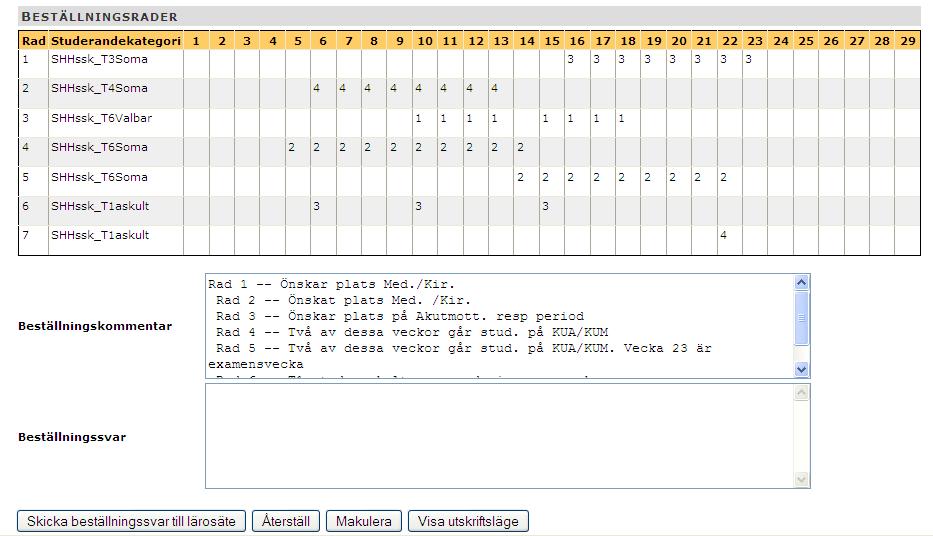Click week 5 value 2 in row 4
This screenshot has width=933, height=536.
(x=292, y=147)
